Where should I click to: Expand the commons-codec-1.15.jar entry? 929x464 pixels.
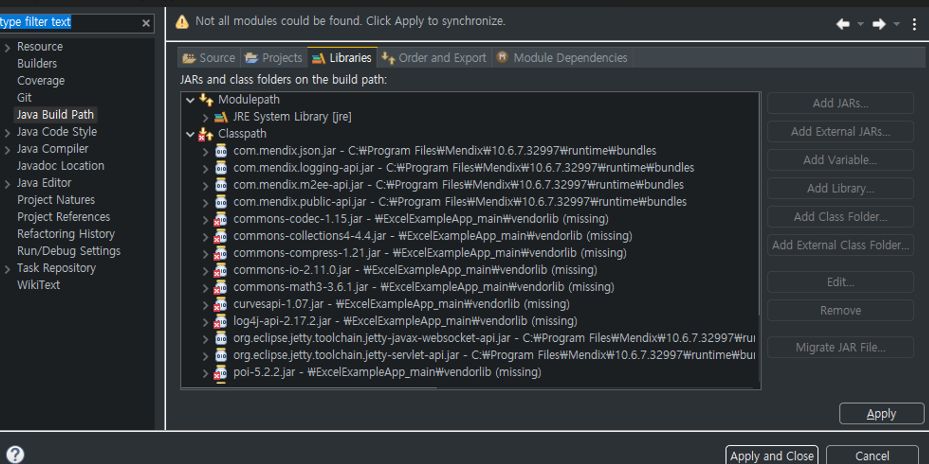206,219
